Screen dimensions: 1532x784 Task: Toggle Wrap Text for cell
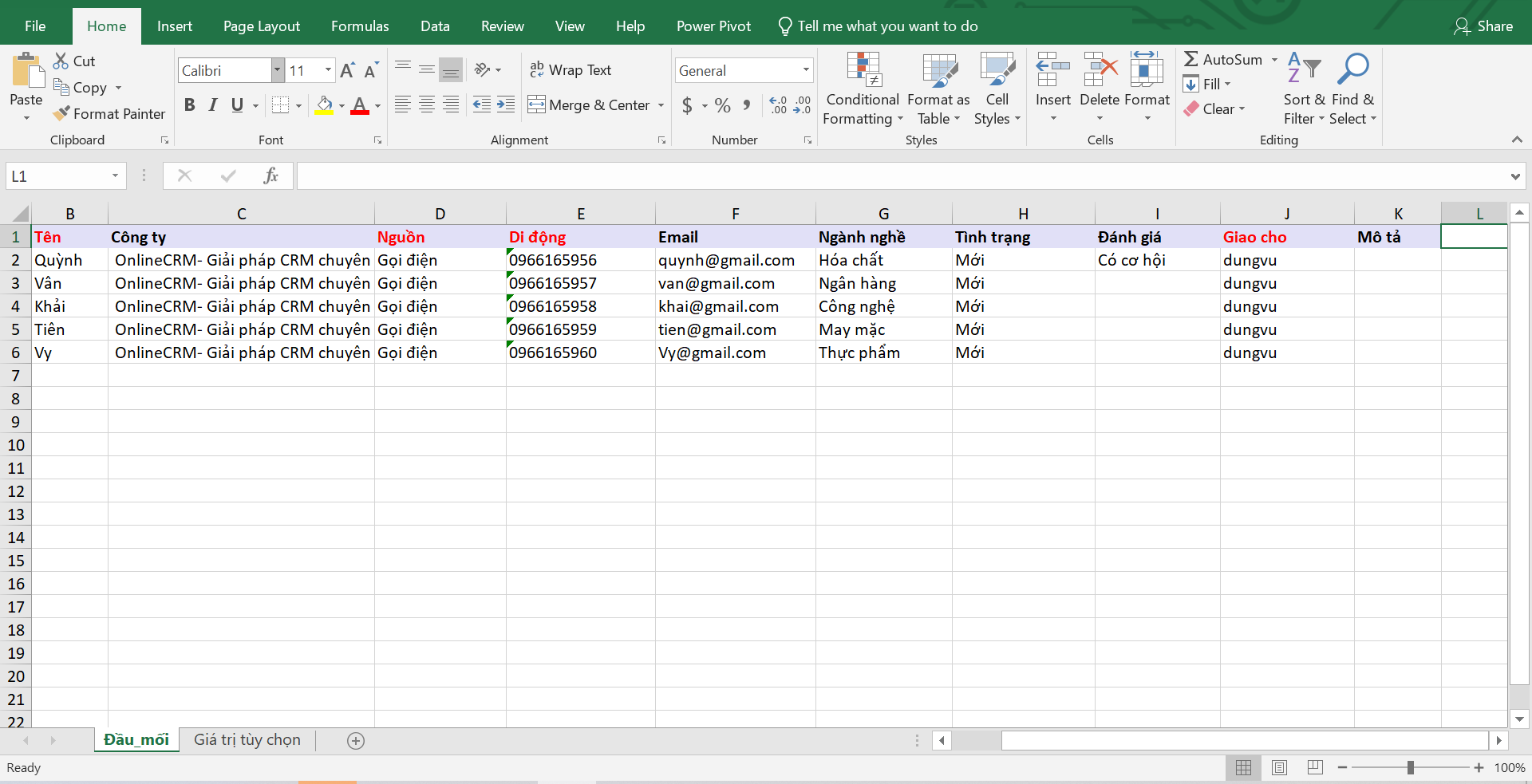tap(571, 70)
